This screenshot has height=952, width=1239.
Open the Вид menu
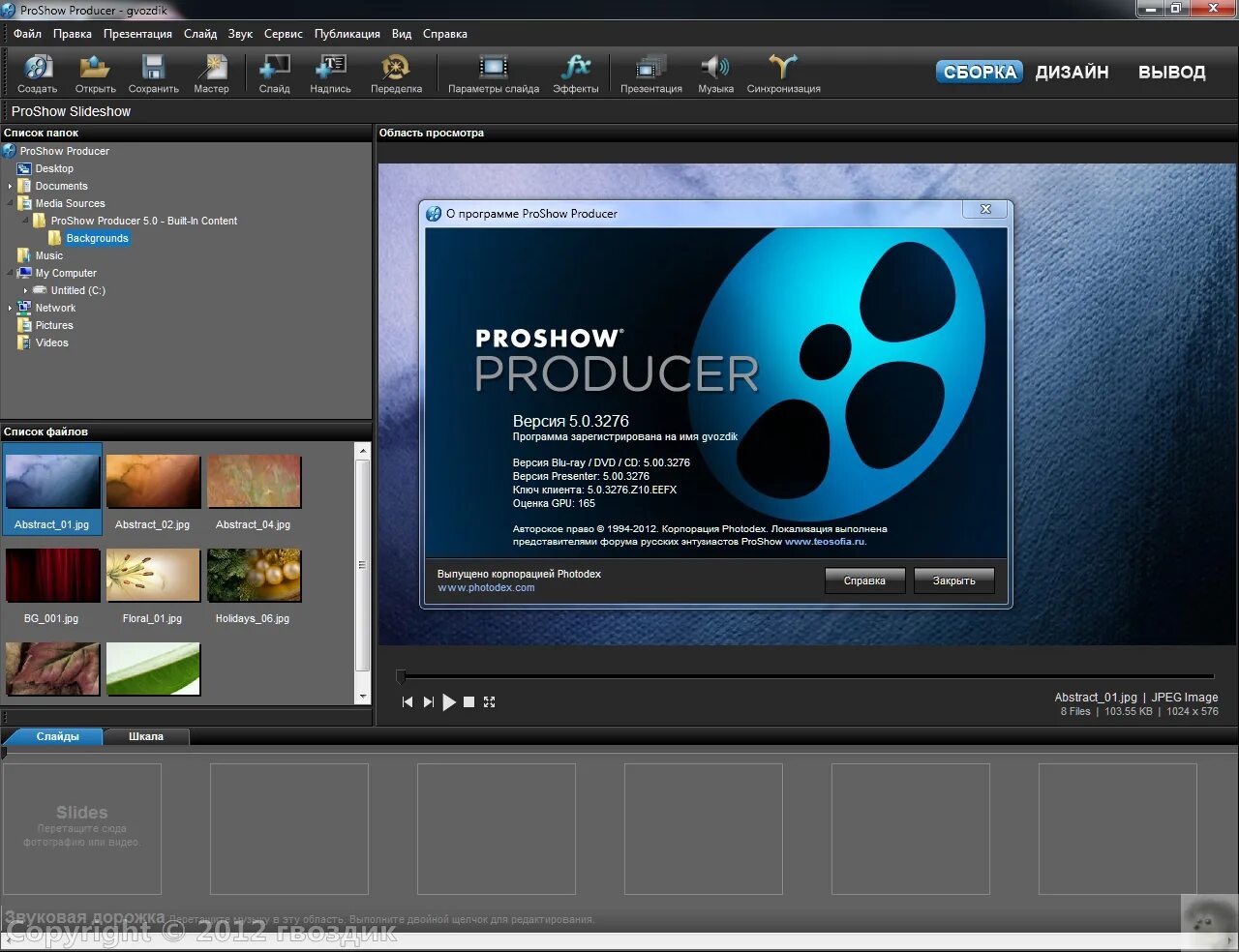402,34
